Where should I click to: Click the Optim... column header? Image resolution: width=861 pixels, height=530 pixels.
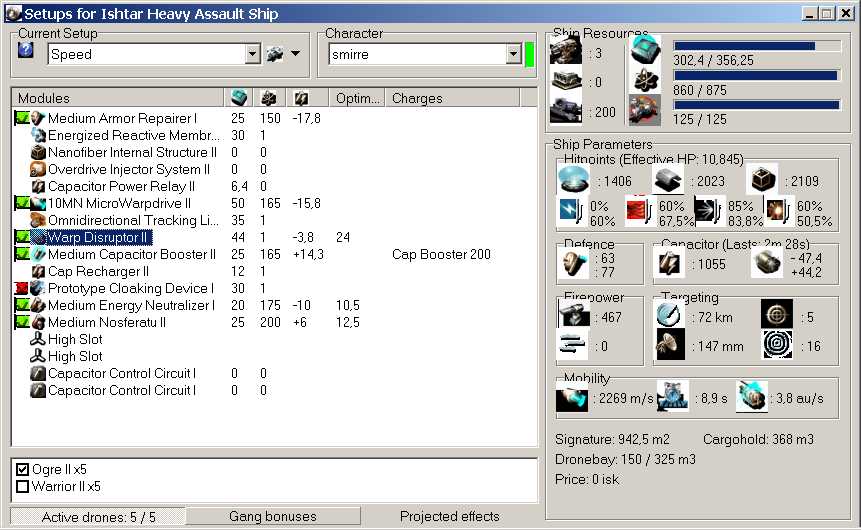tap(357, 98)
